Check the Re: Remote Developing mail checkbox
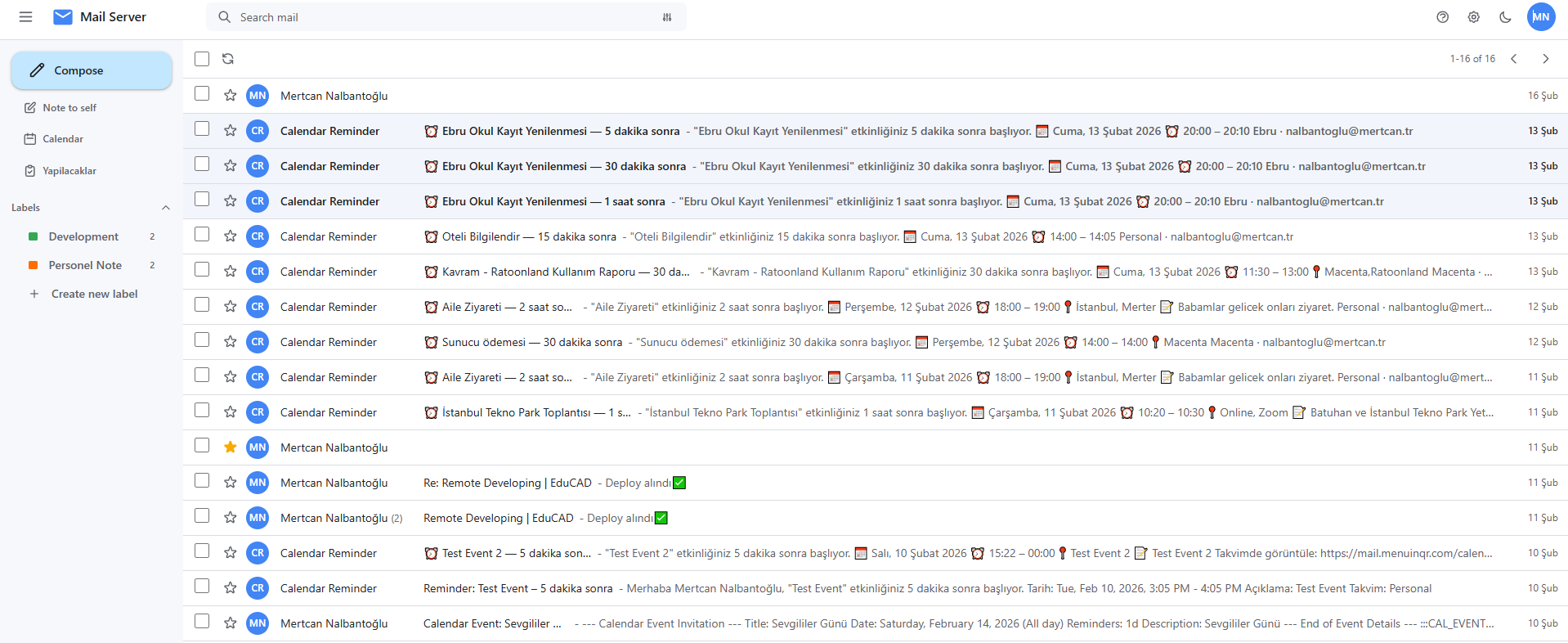Image resolution: width=1568 pixels, height=643 pixels. (x=202, y=481)
